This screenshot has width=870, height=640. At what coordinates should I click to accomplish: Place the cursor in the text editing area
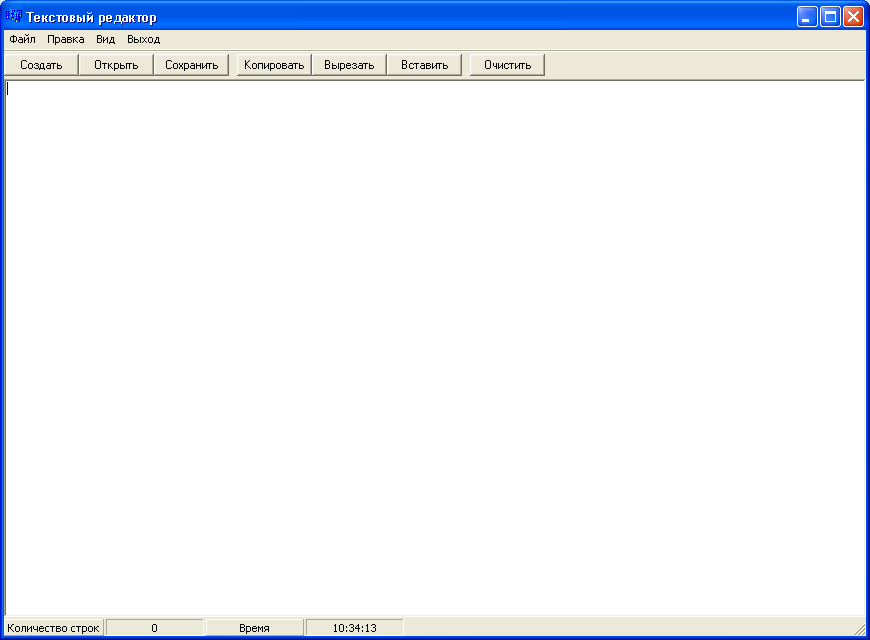pos(434,348)
